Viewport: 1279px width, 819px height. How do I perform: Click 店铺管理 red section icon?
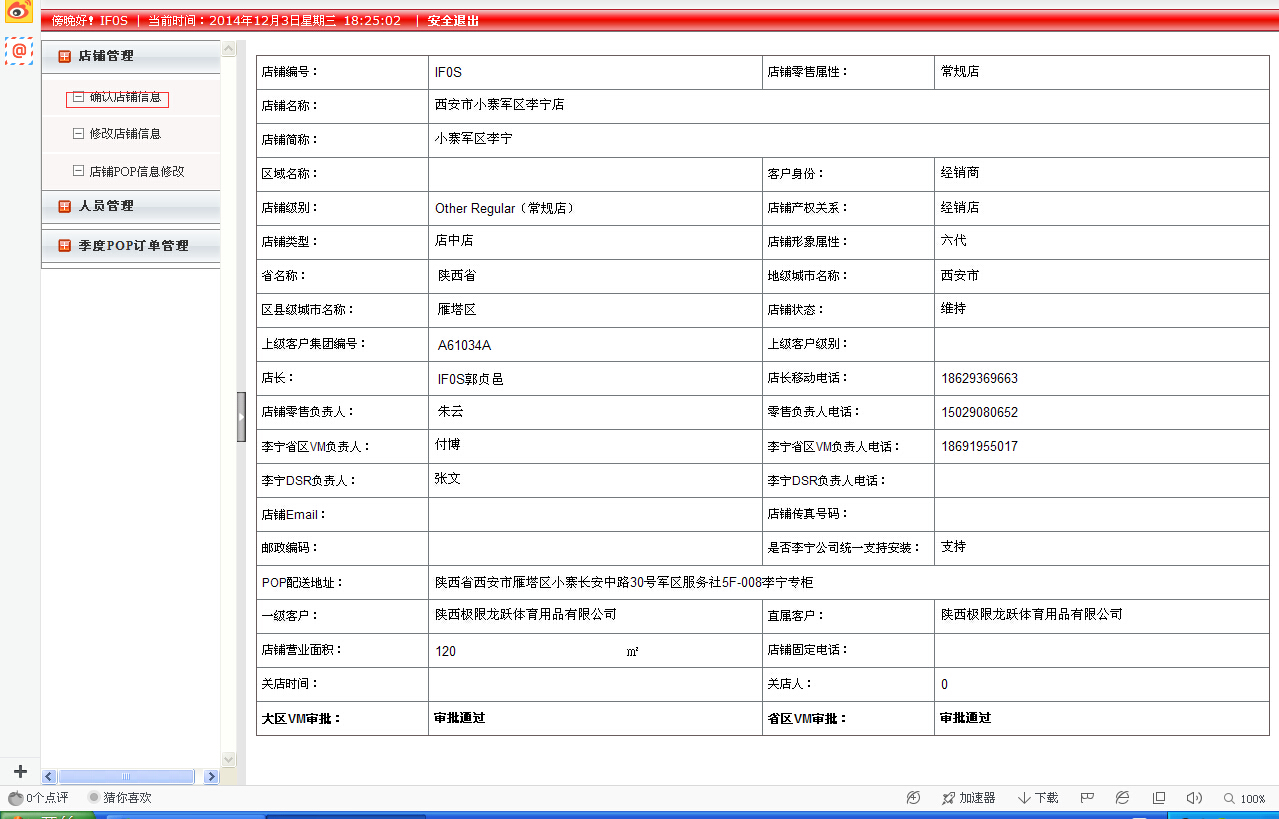pos(64,56)
